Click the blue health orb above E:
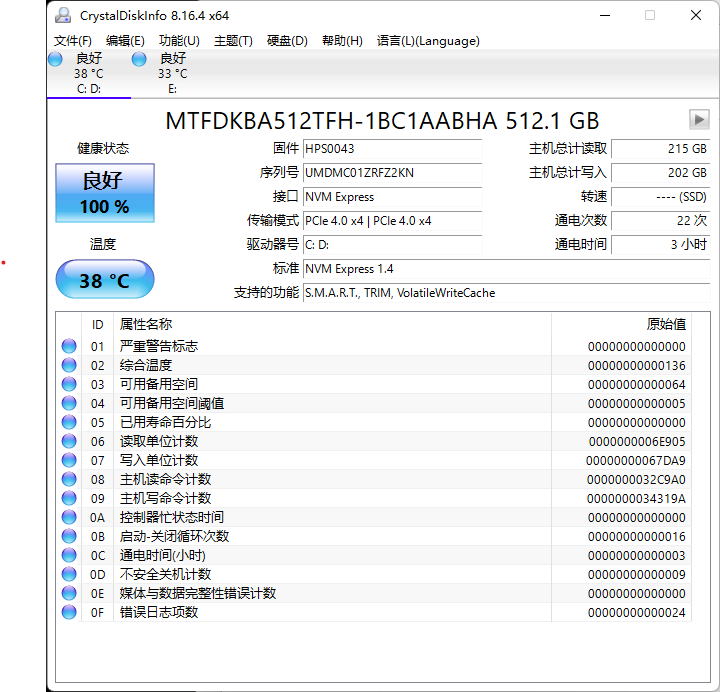Image resolution: width=720 pixels, height=692 pixels. point(139,59)
